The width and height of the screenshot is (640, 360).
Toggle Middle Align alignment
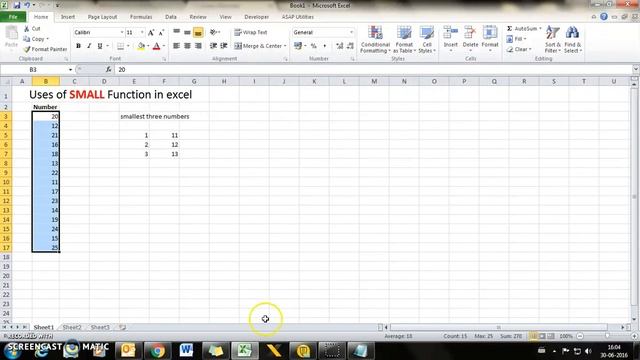coord(187,32)
